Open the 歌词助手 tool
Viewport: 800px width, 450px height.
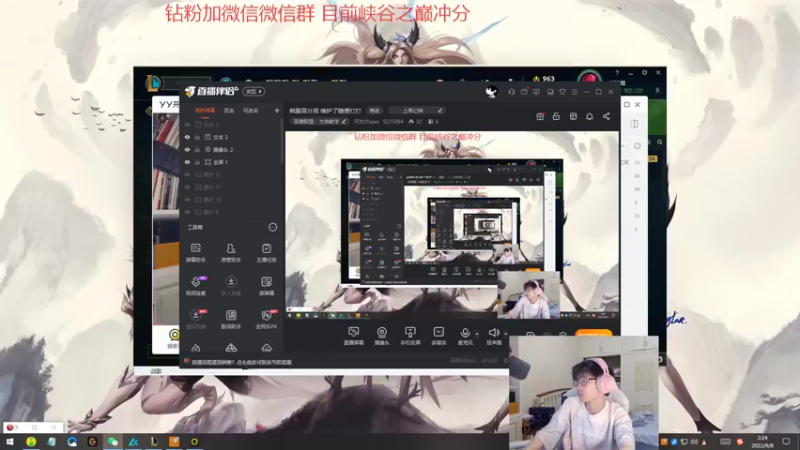click(231, 319)
